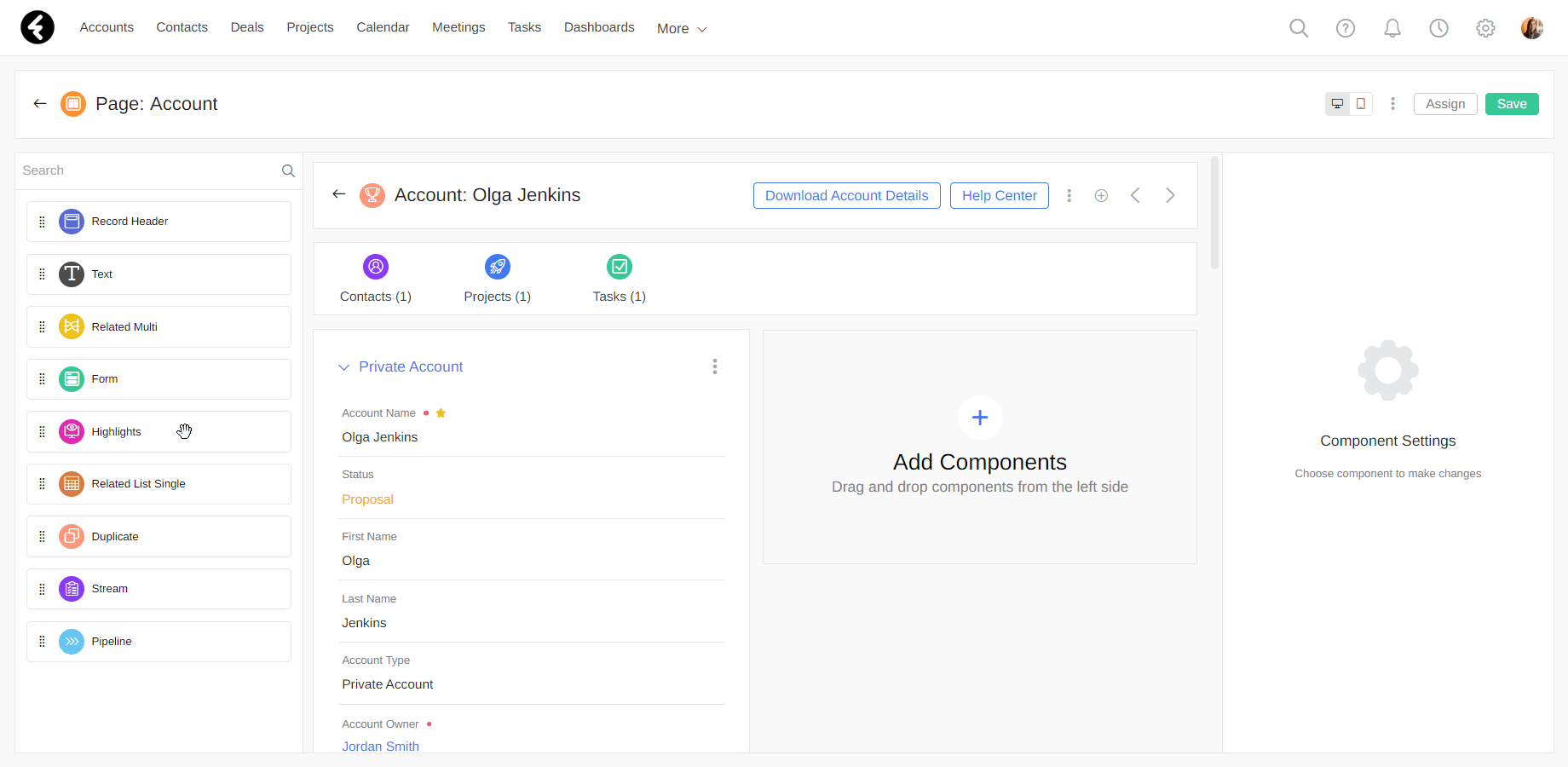Click the page preview vertical scrollbar
The height and width of the screenshot is (767, 1568).
(x=1214, y=213)
